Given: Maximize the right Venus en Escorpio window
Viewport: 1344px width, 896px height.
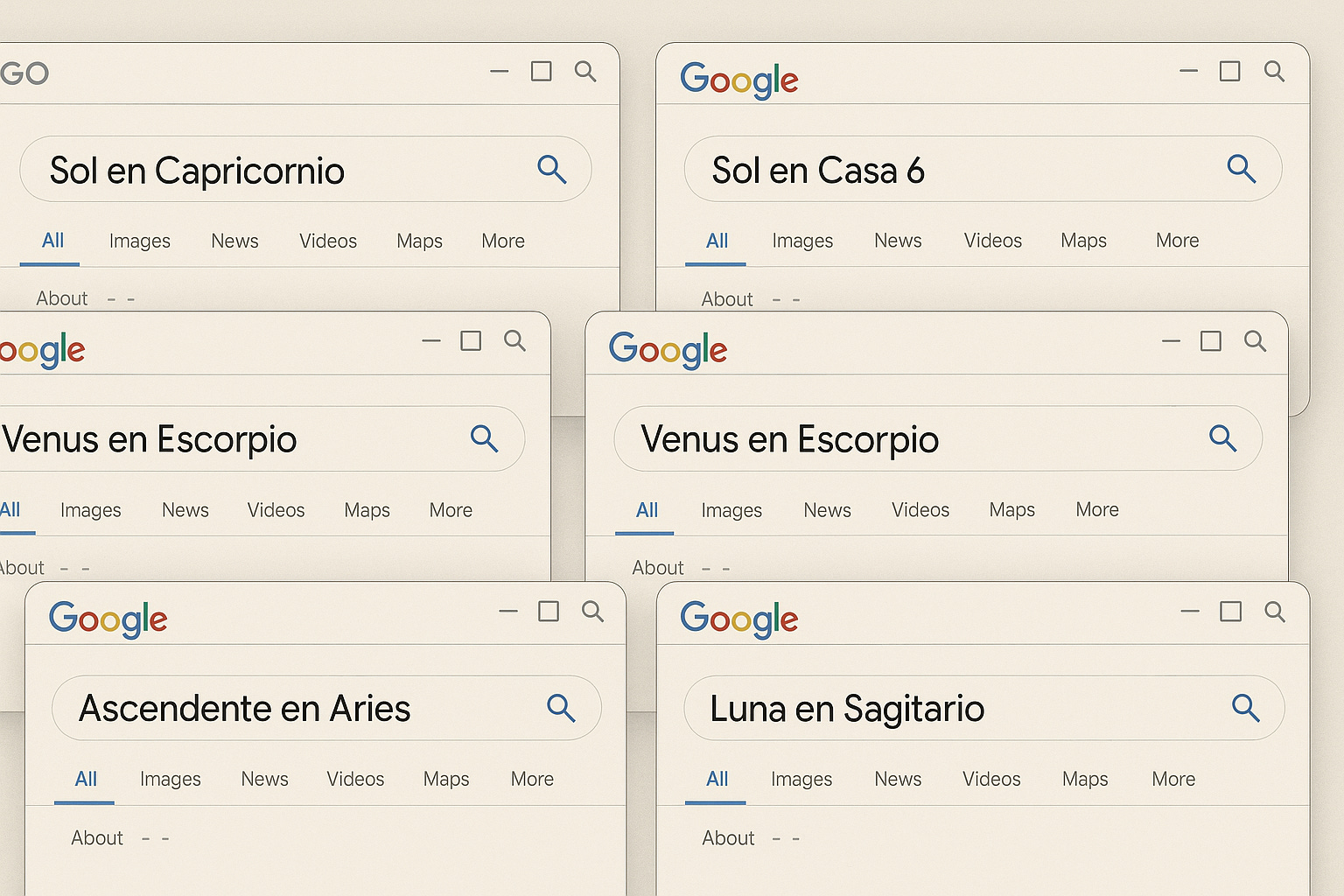Looking at the screenshot, I should click(x=1211, y=340).
